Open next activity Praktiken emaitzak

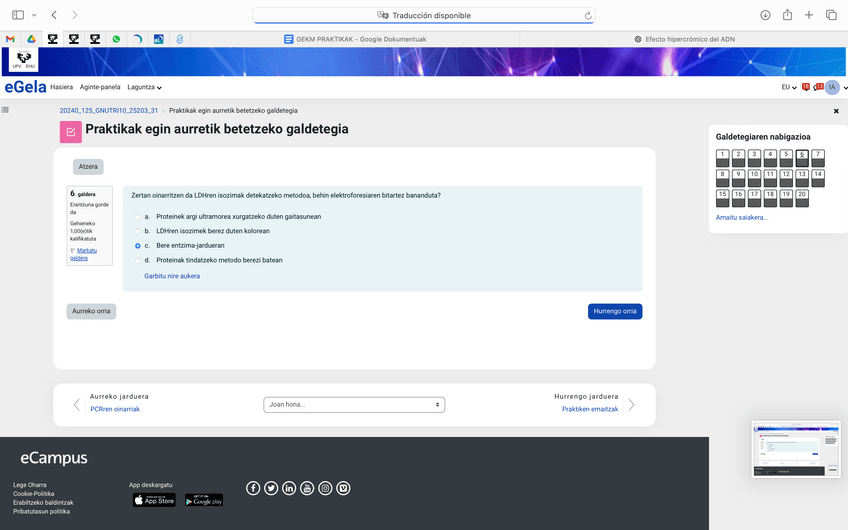[590, 409]
